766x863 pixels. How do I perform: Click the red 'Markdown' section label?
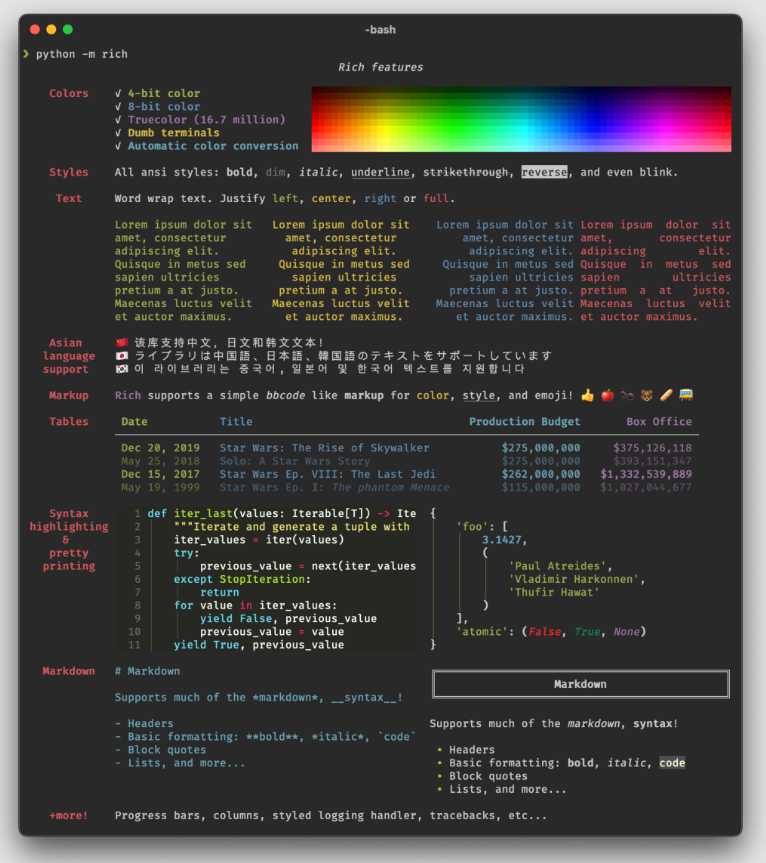69,671
